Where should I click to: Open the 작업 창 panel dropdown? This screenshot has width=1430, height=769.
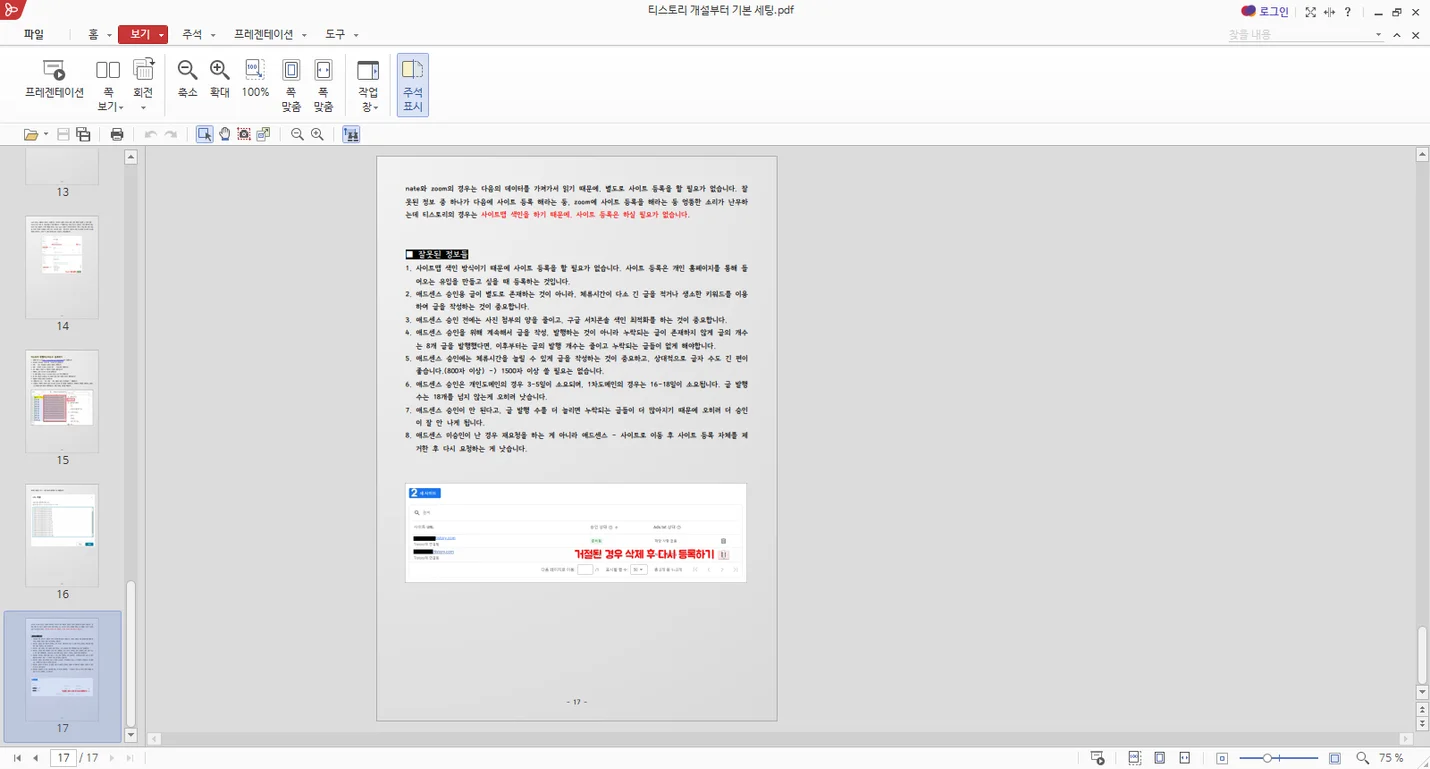(368, 85)
